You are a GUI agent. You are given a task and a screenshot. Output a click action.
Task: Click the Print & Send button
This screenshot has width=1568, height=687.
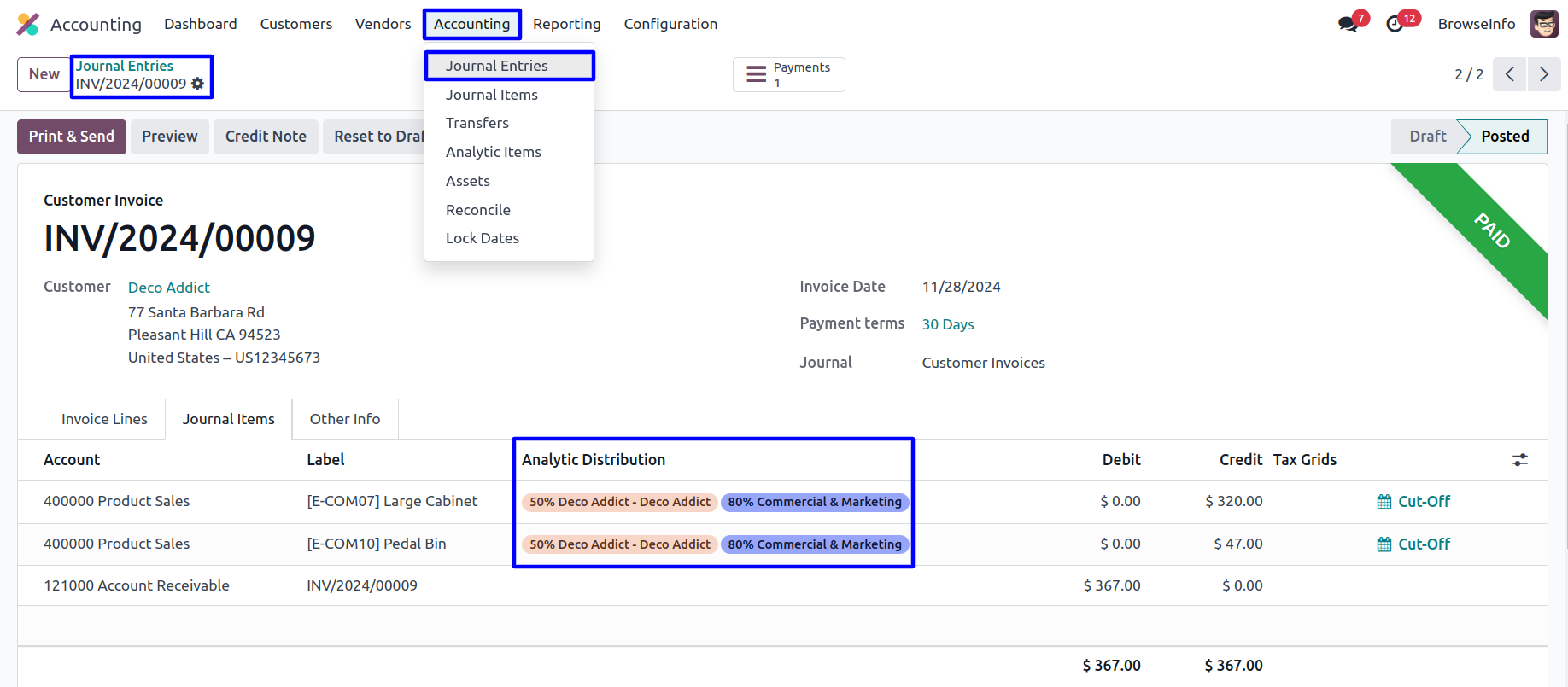click(72, 137)
